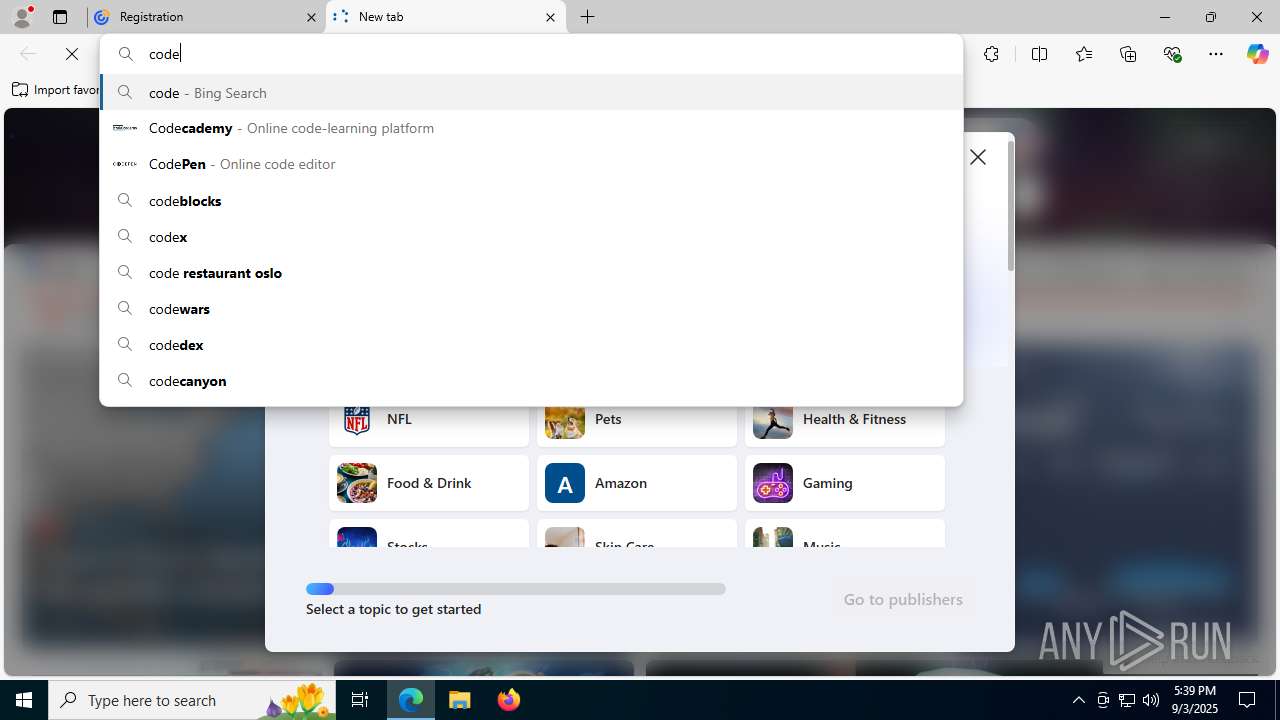Open a new browser tab with plus button

(x=588, y=17)
